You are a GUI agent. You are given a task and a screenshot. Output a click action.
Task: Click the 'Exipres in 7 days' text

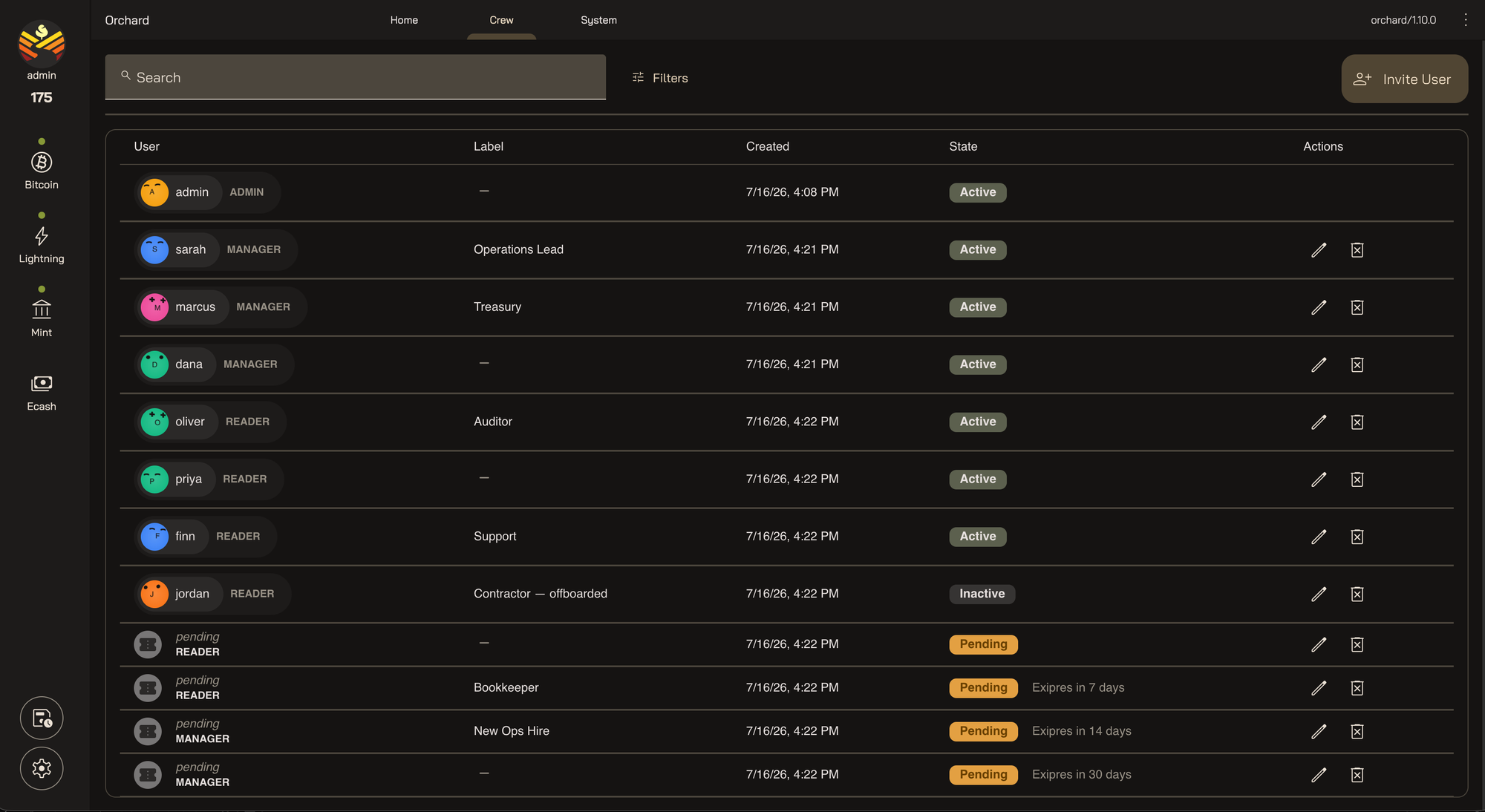click(x=1078, y=688)
